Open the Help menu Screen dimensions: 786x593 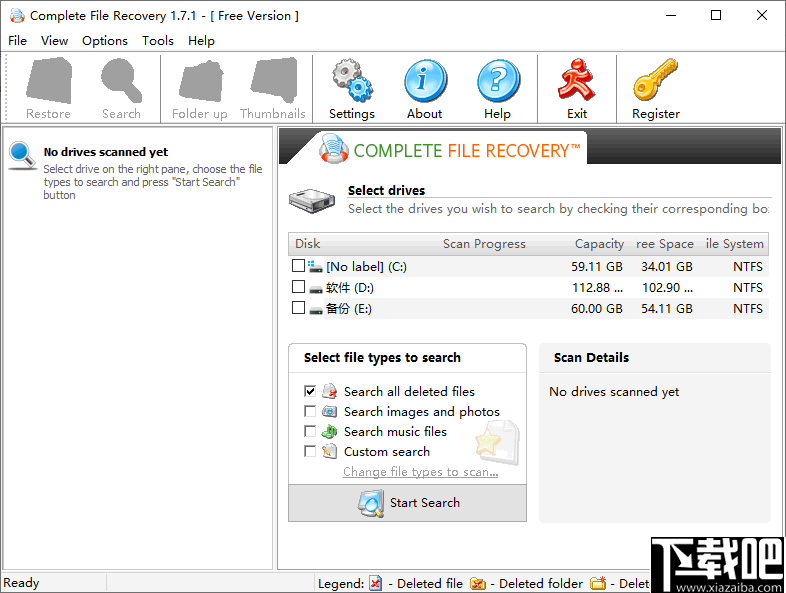click(x=202, y=41)
